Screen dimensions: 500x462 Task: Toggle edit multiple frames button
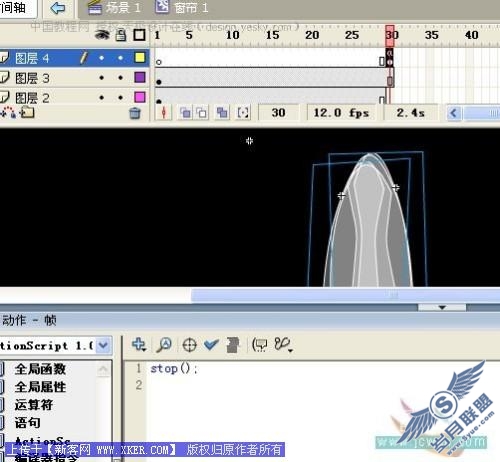click(x=222, y=113)
